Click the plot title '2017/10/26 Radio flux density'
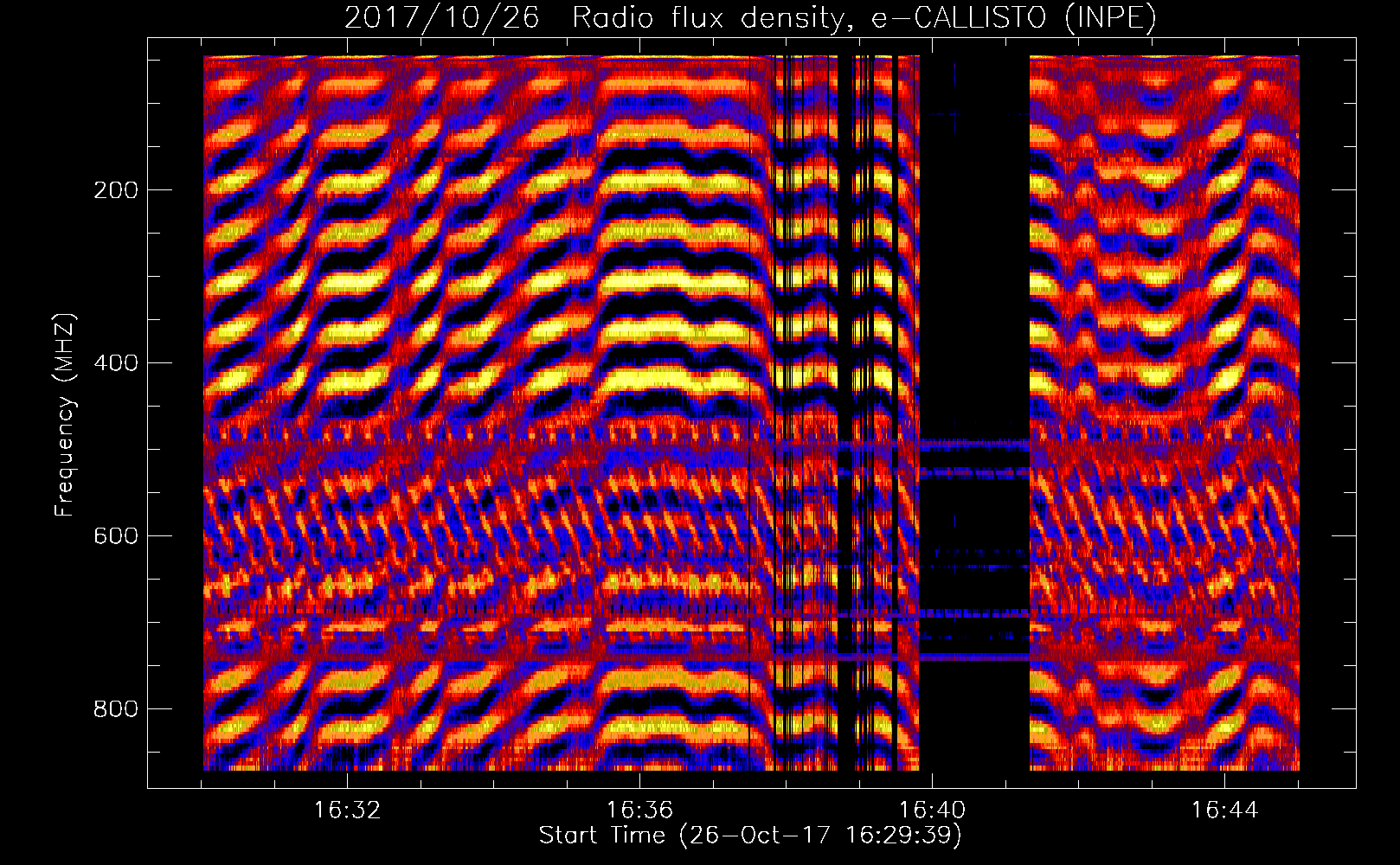Screen dimensions: 1400x865 (750, 18)
